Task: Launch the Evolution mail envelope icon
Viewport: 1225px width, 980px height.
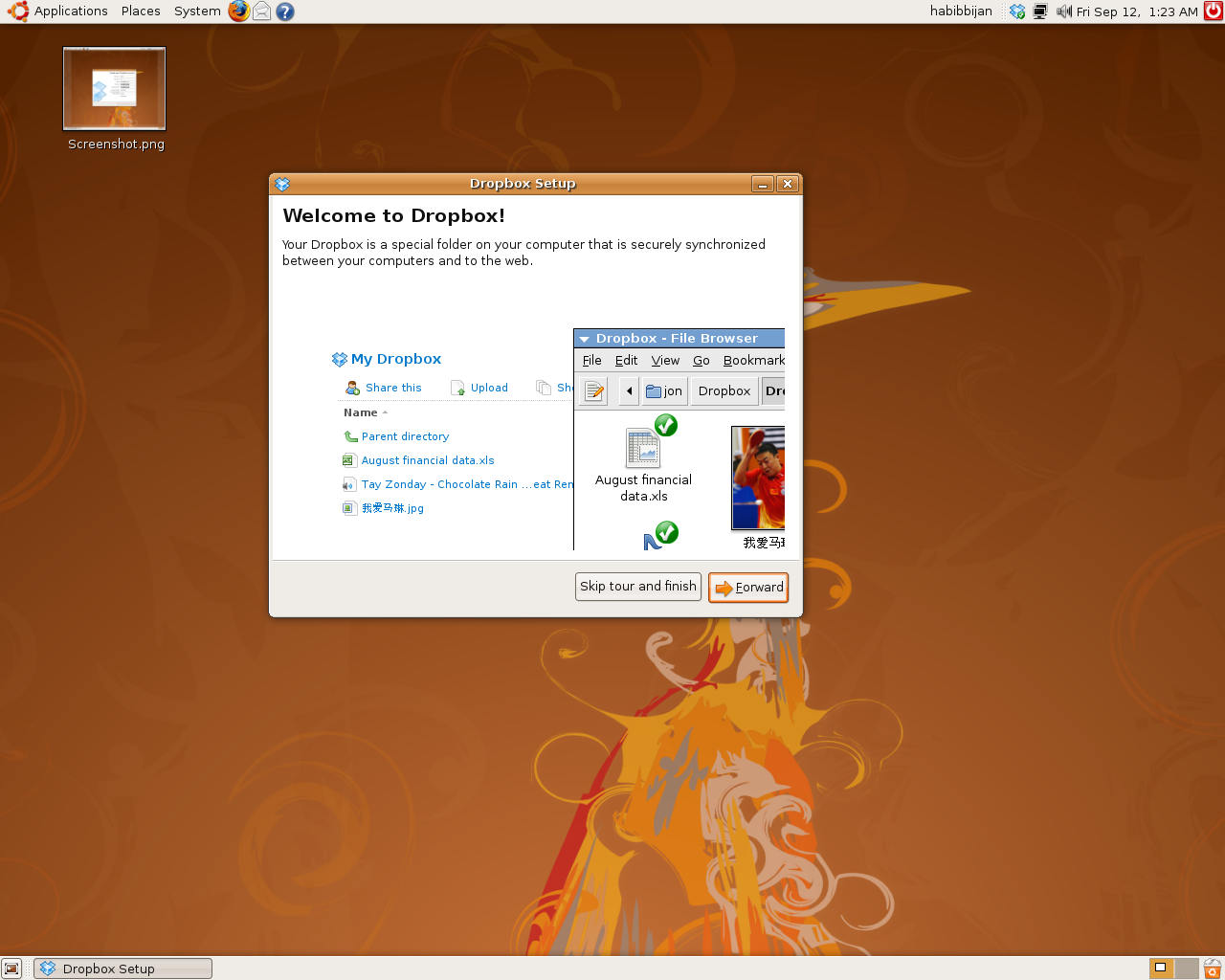Action: [x=261, y=11]
